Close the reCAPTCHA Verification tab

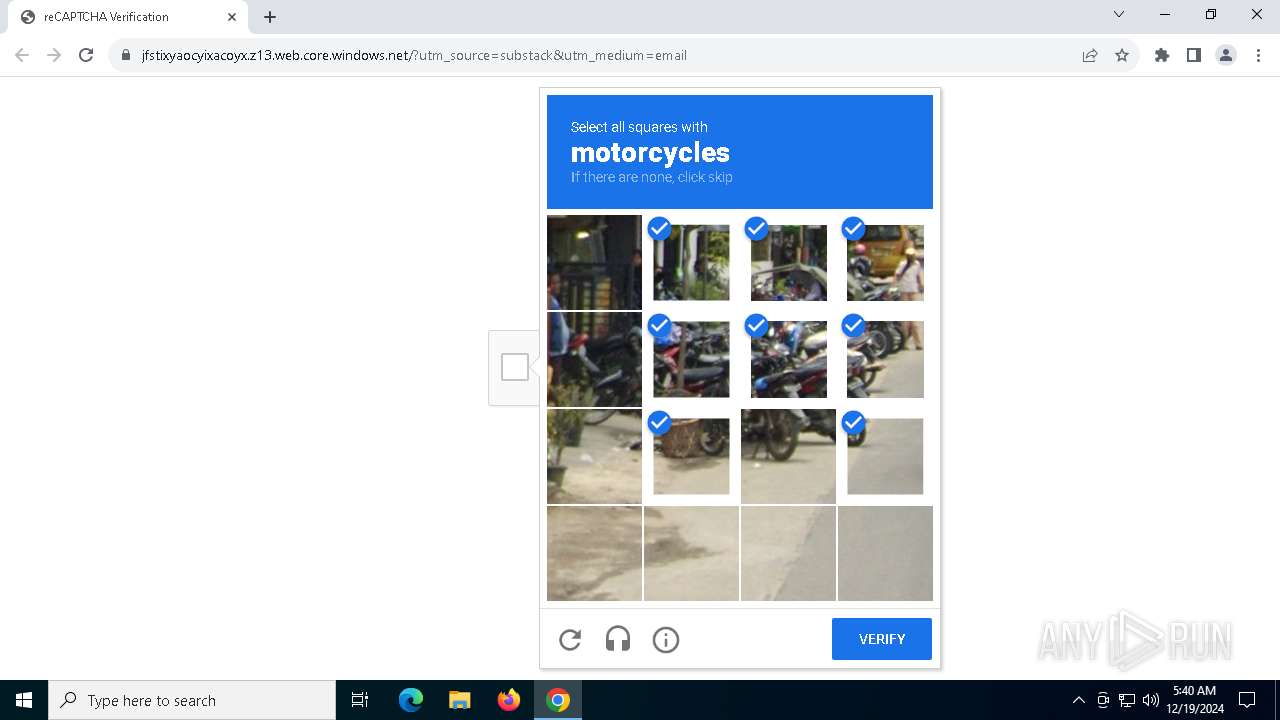231,17
